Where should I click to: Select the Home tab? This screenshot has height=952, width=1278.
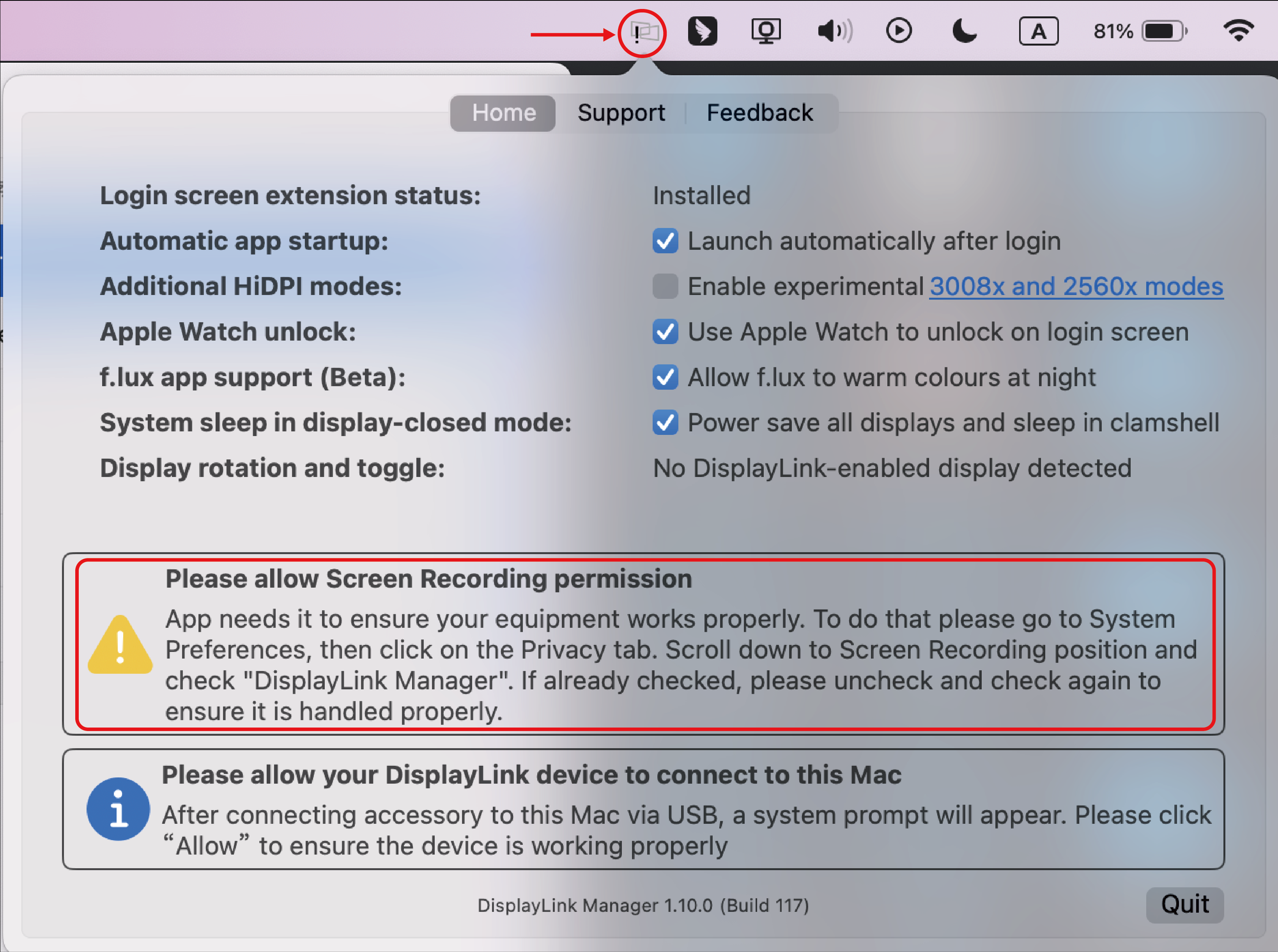point(503,113)
